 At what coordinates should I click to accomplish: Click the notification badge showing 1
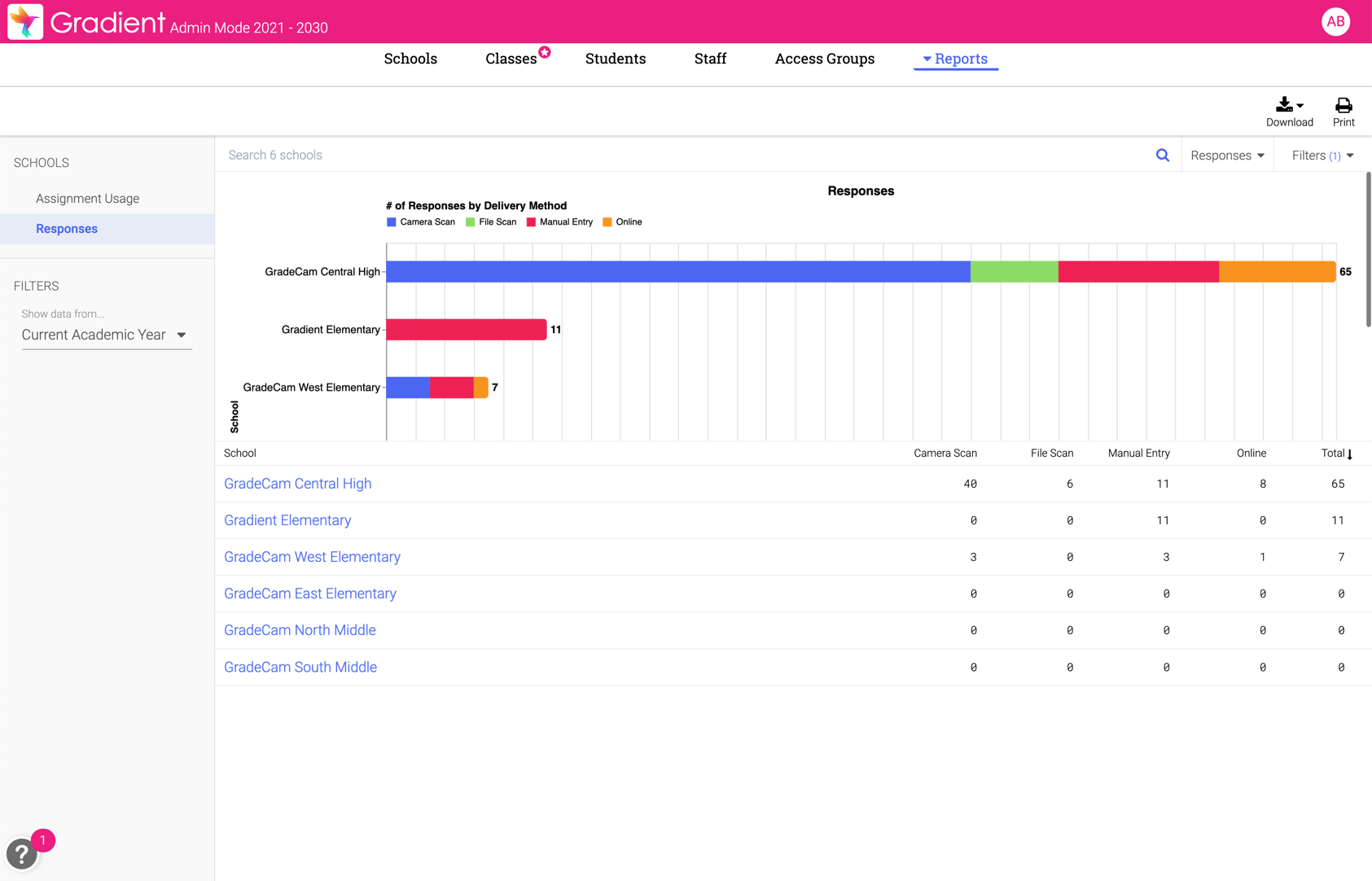(x=43, y=840)
